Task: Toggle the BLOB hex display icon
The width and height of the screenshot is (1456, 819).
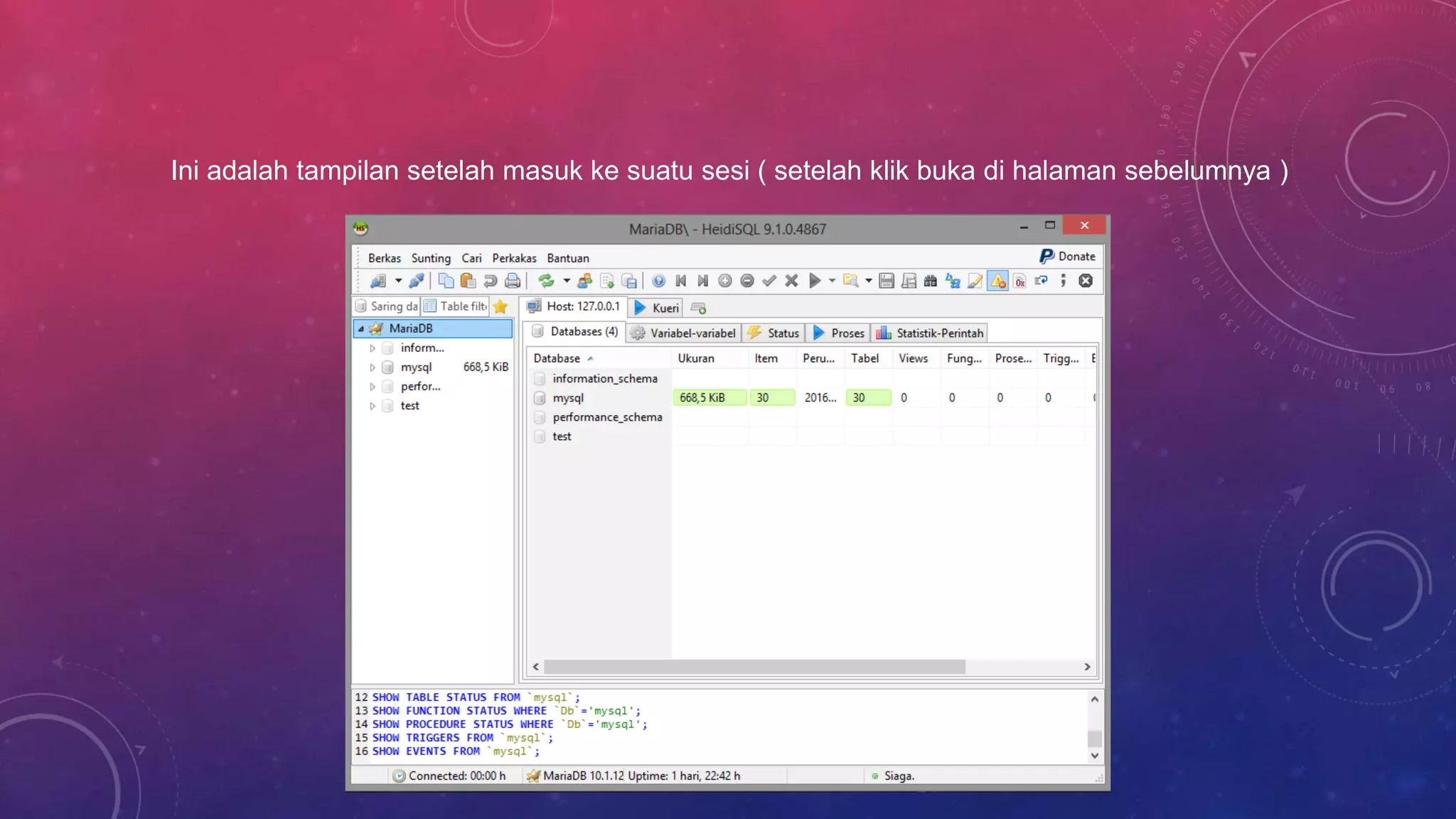Action: (x=1020, y=281)
